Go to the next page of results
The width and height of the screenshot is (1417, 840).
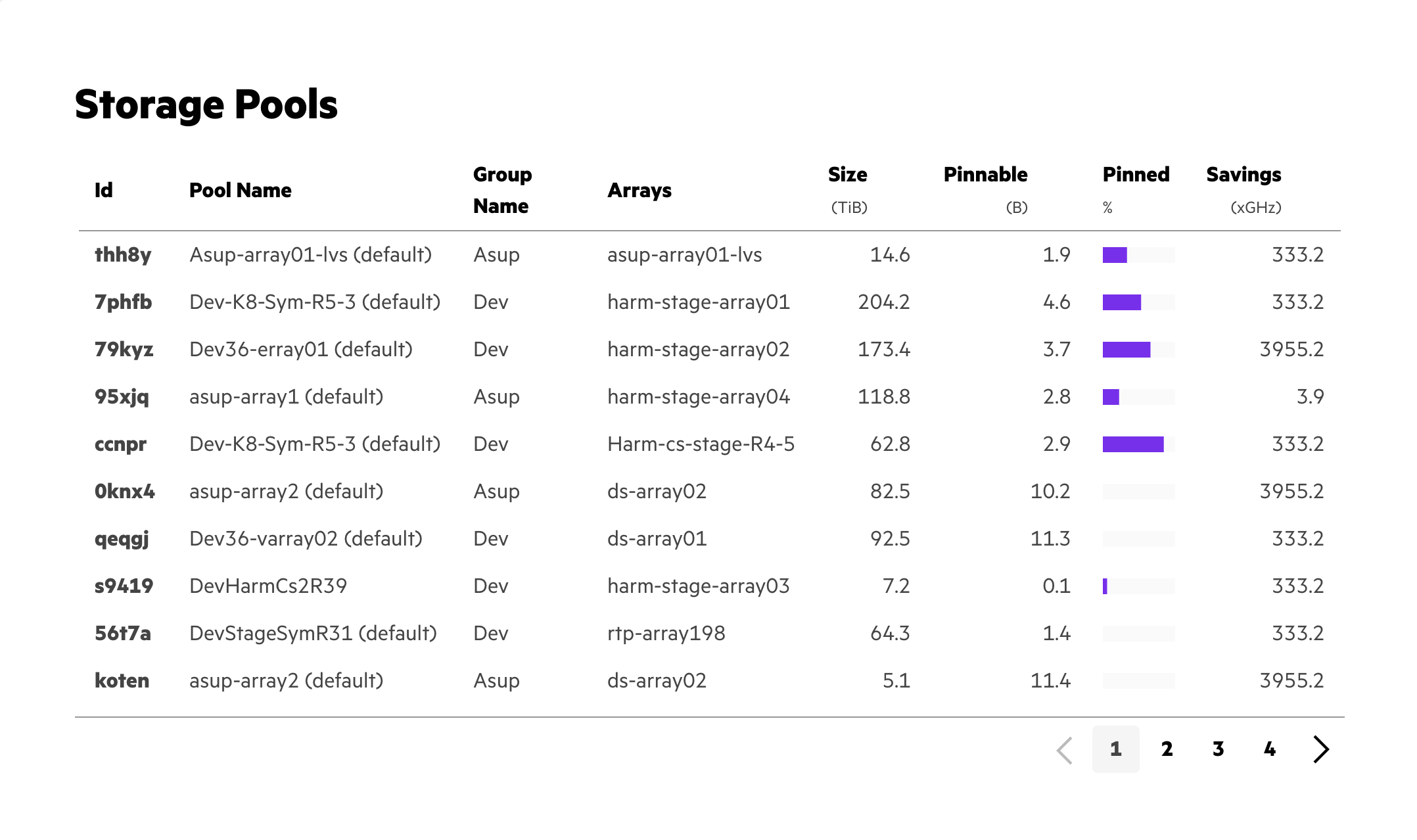(x=1321, y=749)
